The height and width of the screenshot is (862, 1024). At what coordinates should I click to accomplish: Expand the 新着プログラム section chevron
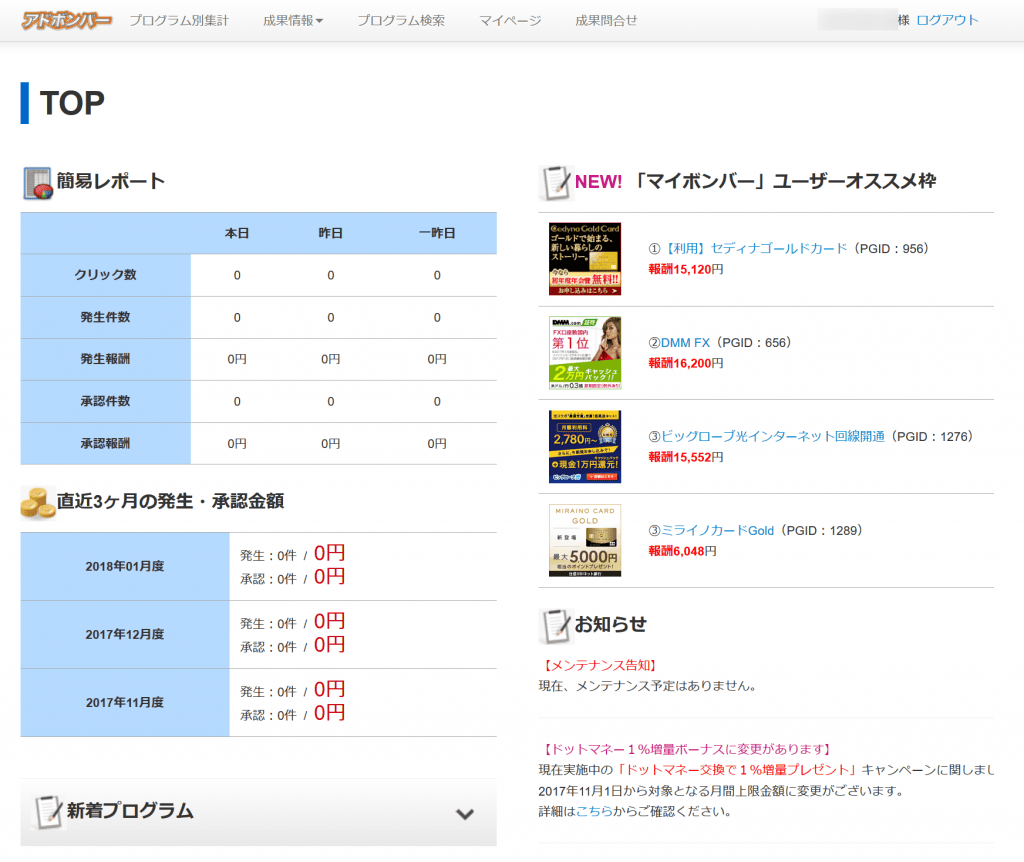464,814
